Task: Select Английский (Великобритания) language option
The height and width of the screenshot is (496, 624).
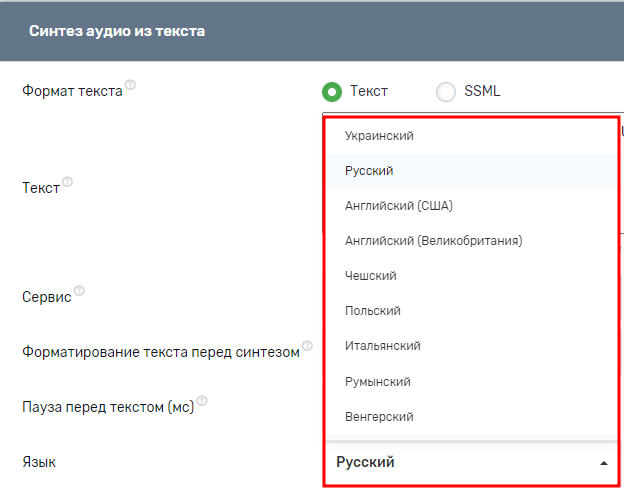Action: point(433,241)
